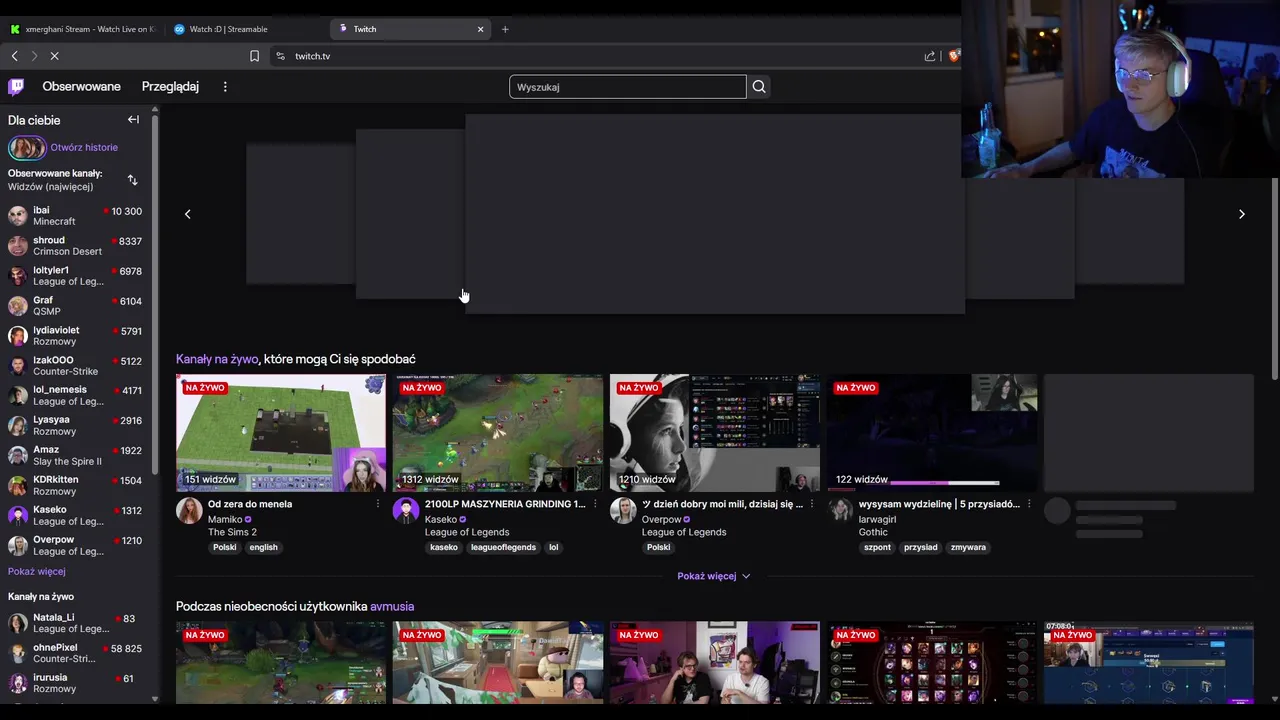1280x720 pixels.
Task: Show next carousel slide
Action: pos(1242,214)
